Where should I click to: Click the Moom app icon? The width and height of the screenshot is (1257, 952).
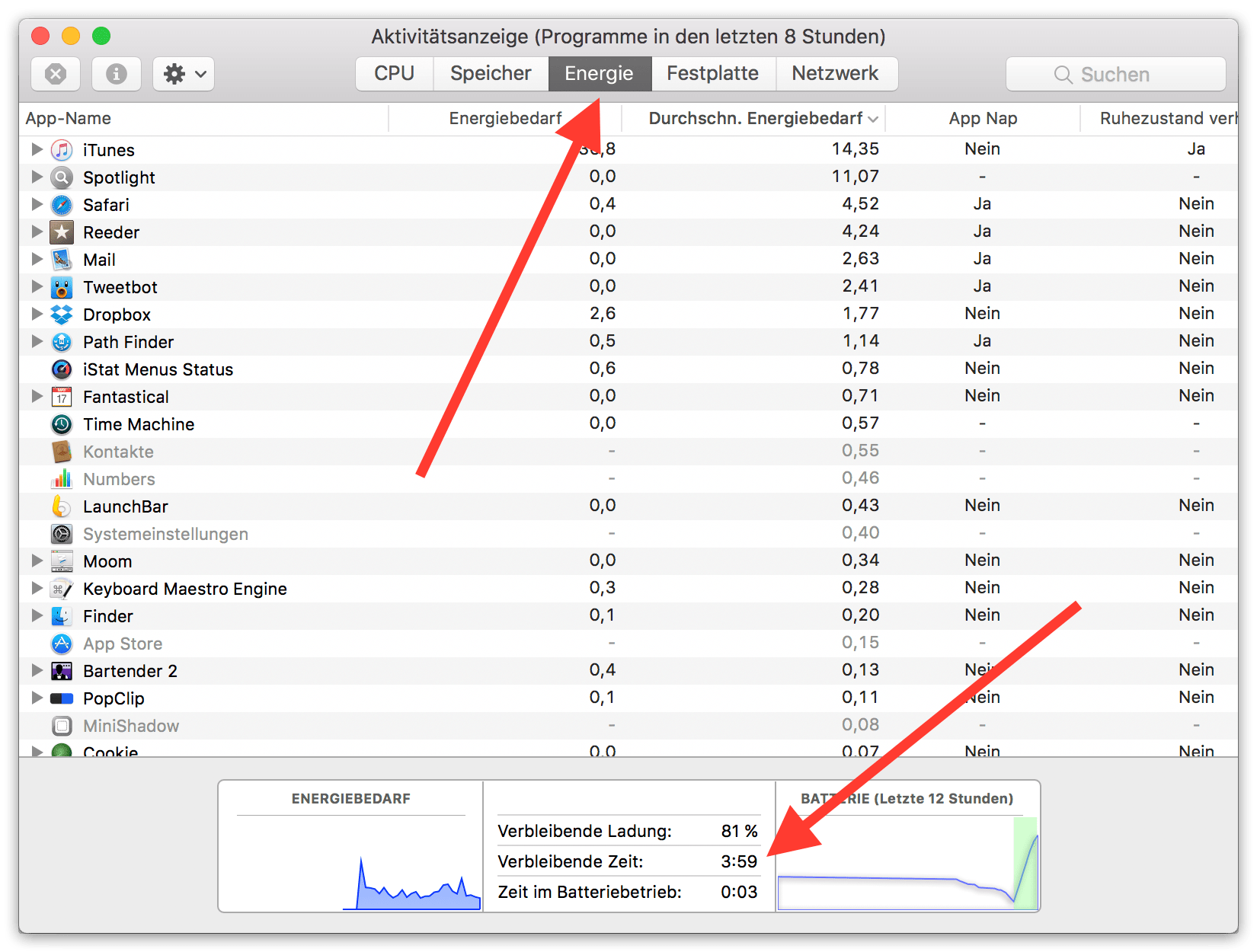[x=62, y=561]
